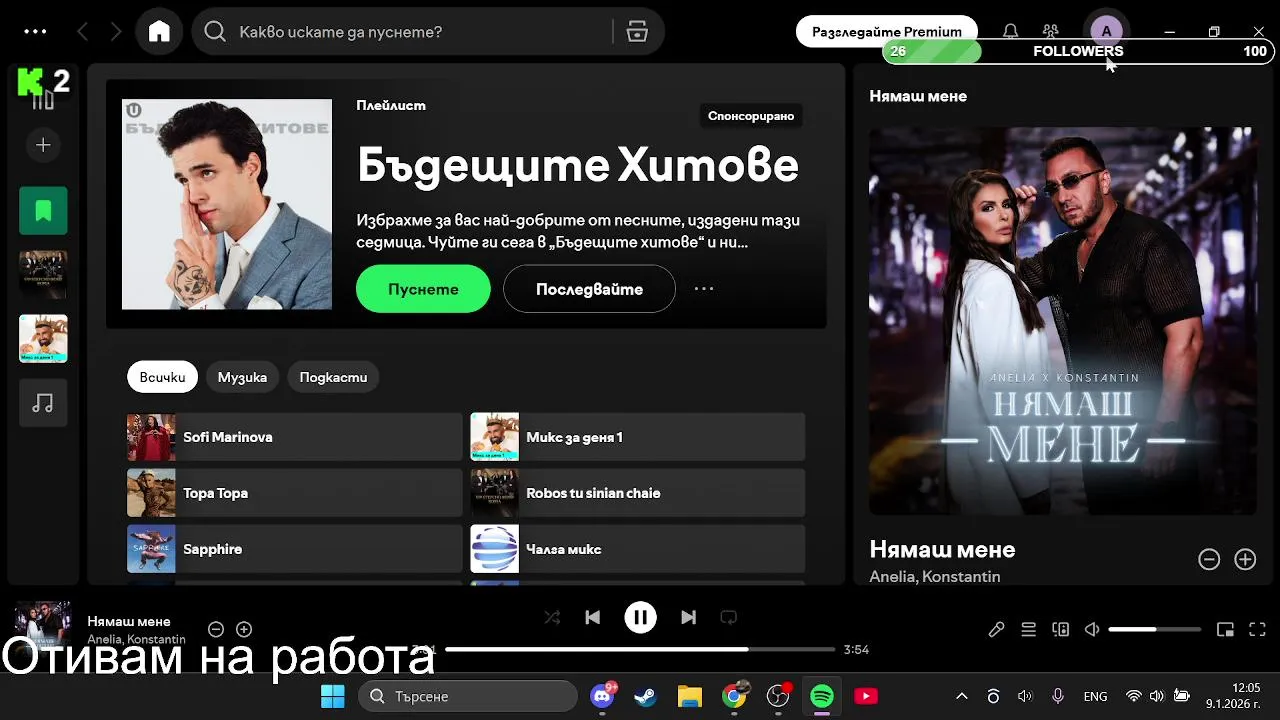Adjust the volume slider

tap(1155, 629)
